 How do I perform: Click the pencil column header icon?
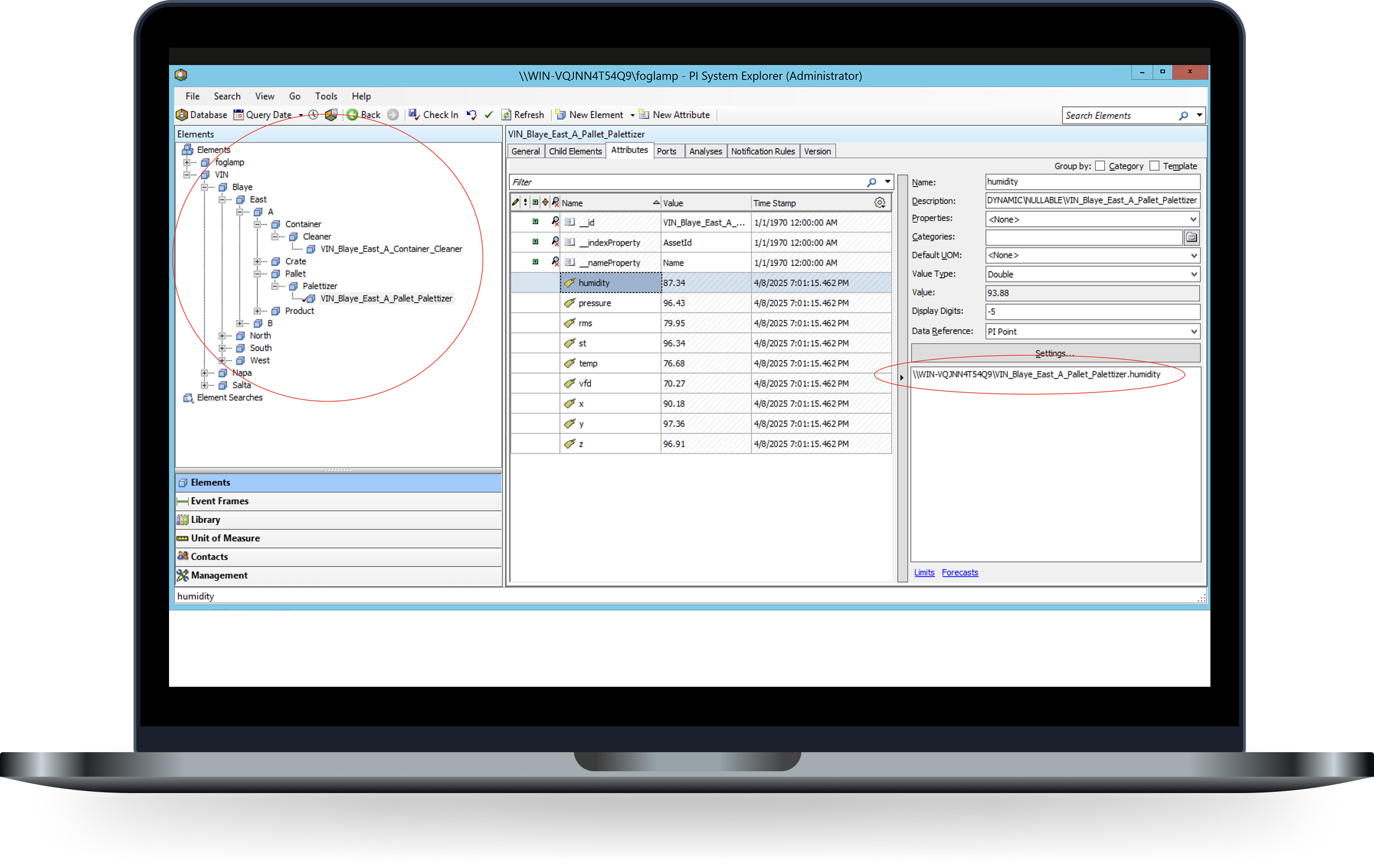coord(515,203)
